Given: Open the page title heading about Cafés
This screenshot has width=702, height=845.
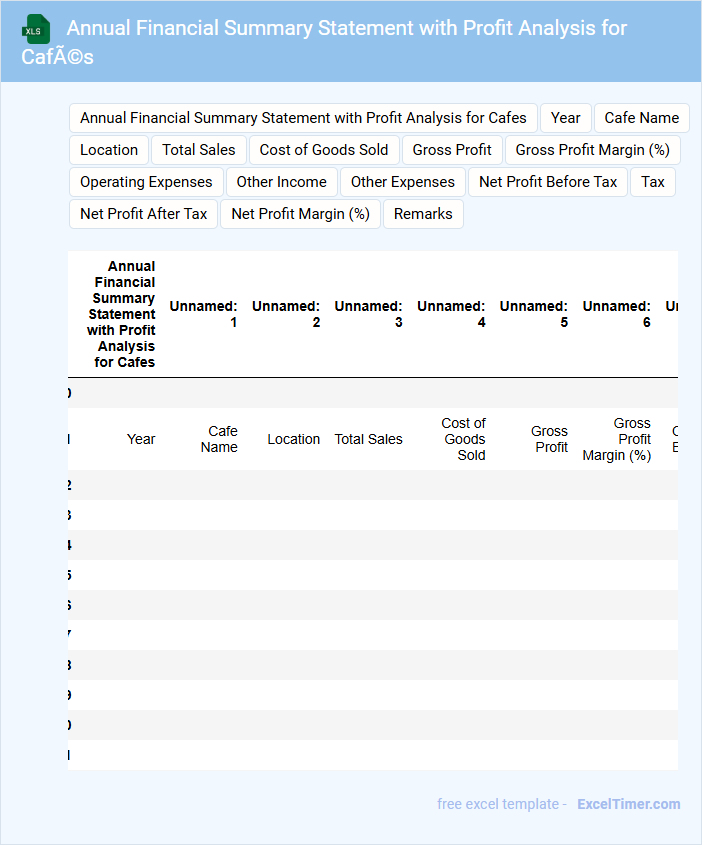Looking at the screenshot, I should 324,42.
